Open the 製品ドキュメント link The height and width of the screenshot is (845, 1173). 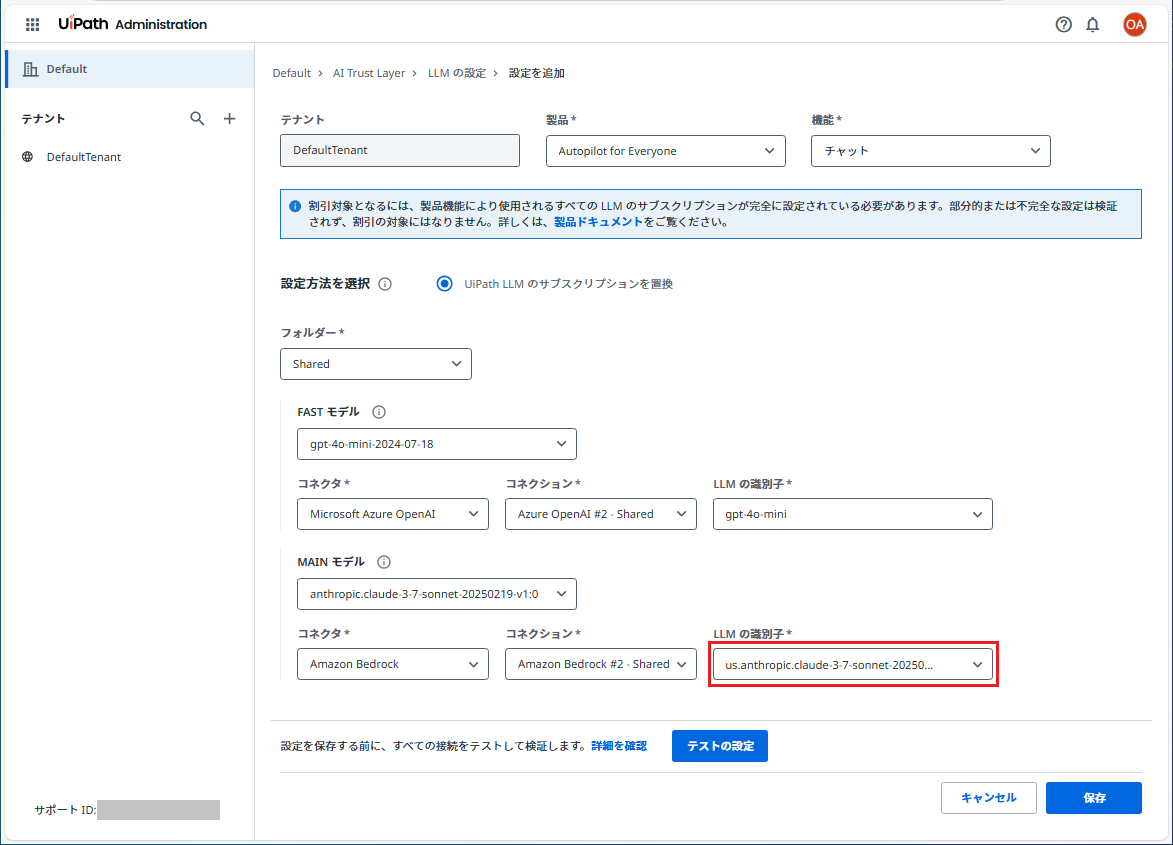(598, 222)
